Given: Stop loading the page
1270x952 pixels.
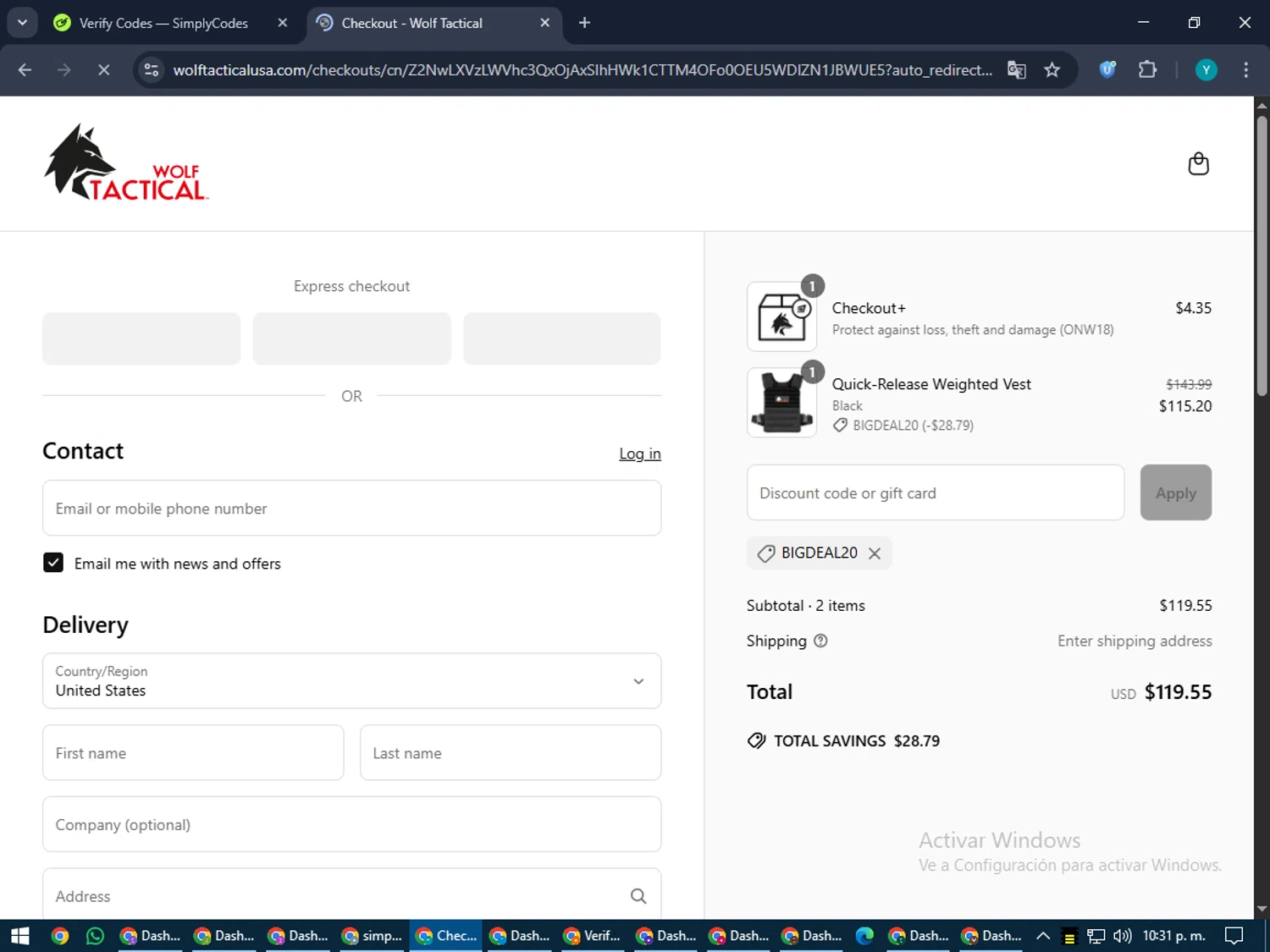Looking at the screenshot, I should click(x=103, y=70).
